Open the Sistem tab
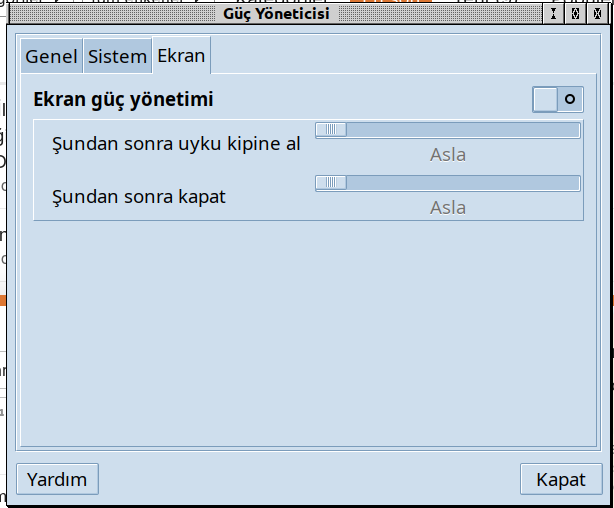The width and height of the screenshot is (614, 508). pos(117,57)
